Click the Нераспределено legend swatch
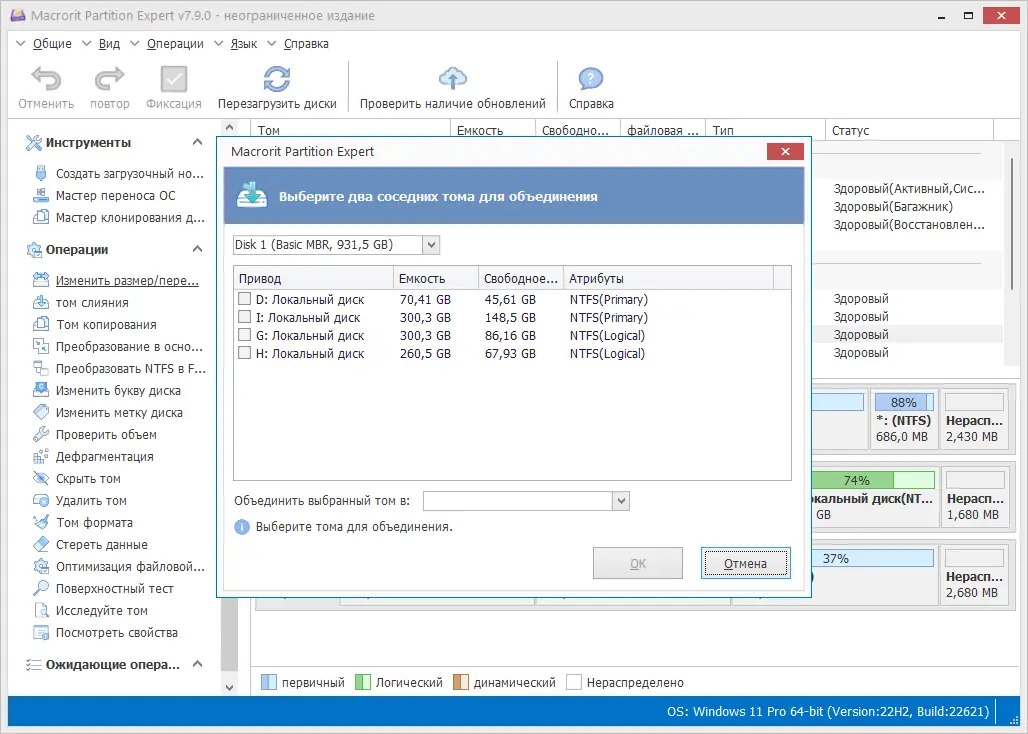Viewport: 1028px width, 734px height. pos(574,682)
